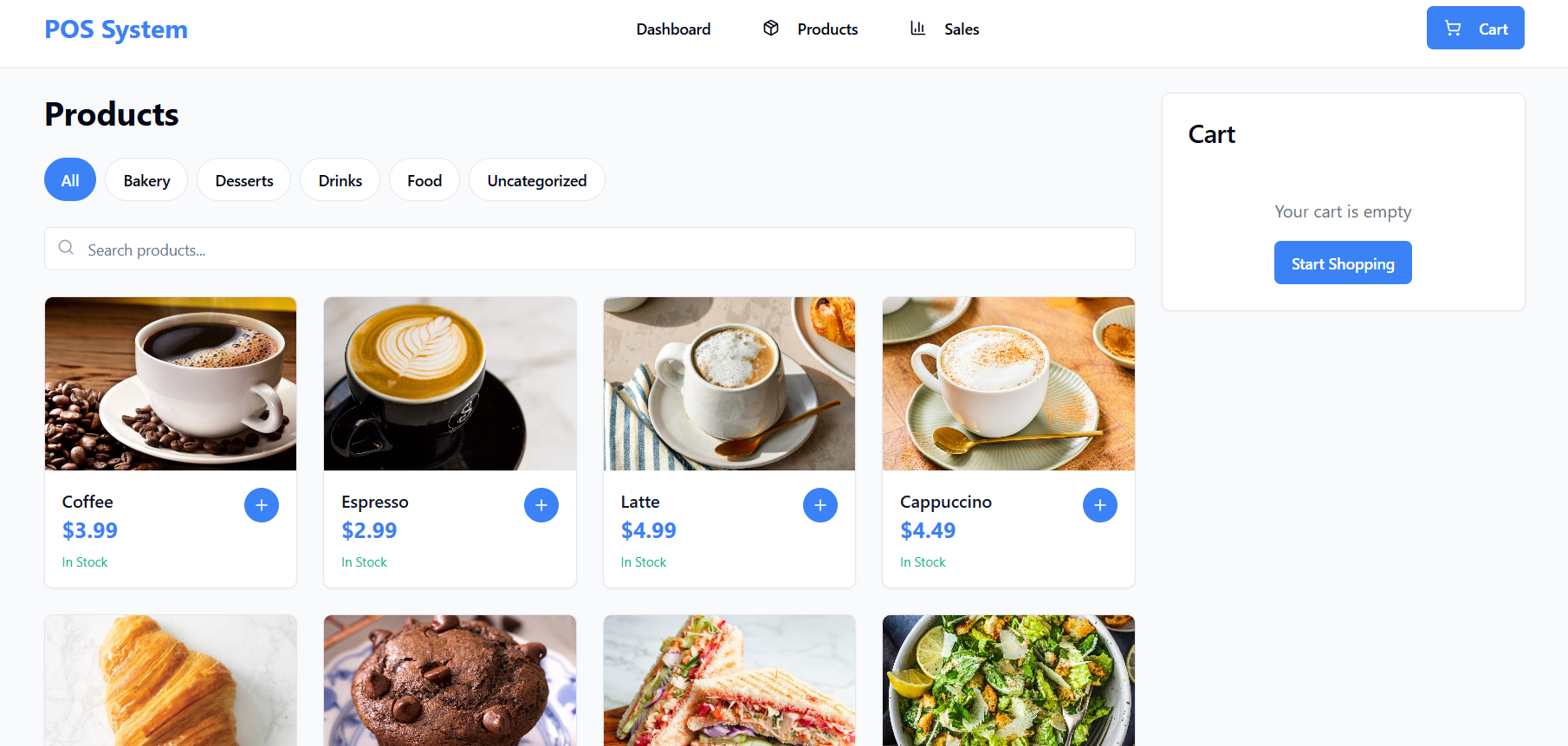Click the search magnifier icon
Viewport: 1568px width, 746px height.
pyautogui.click(x=66, y=248)
